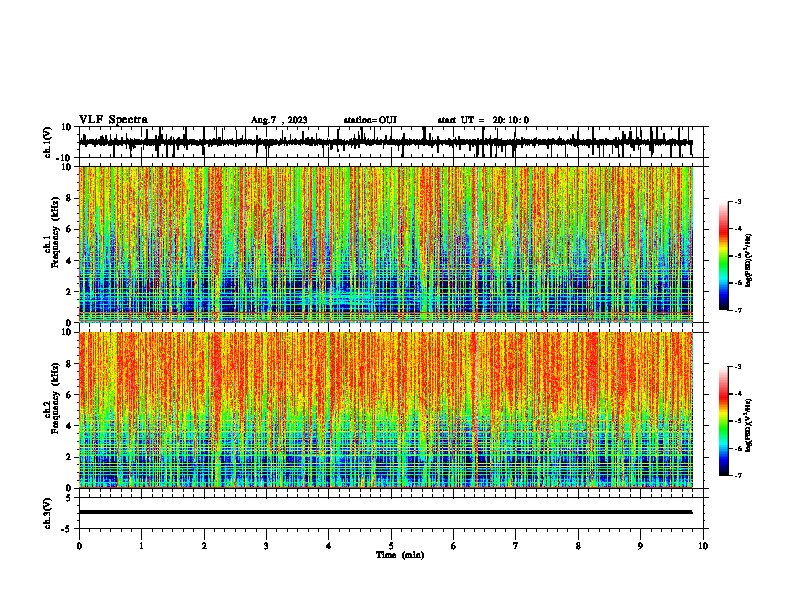Click the flat black ch.3 voltage trace

coord(385,512)
